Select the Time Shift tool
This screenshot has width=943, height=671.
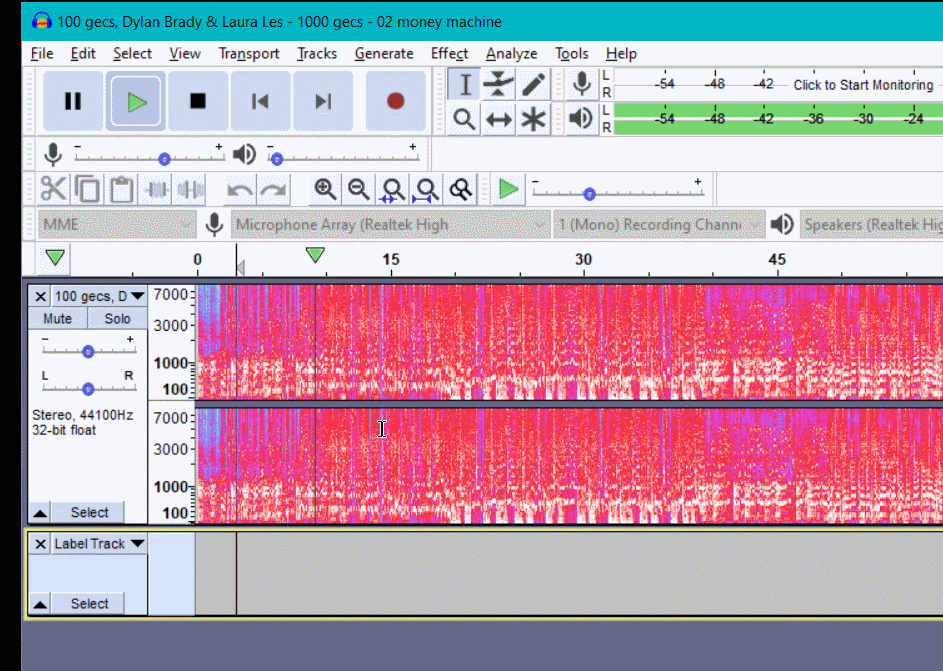(498, 118)
